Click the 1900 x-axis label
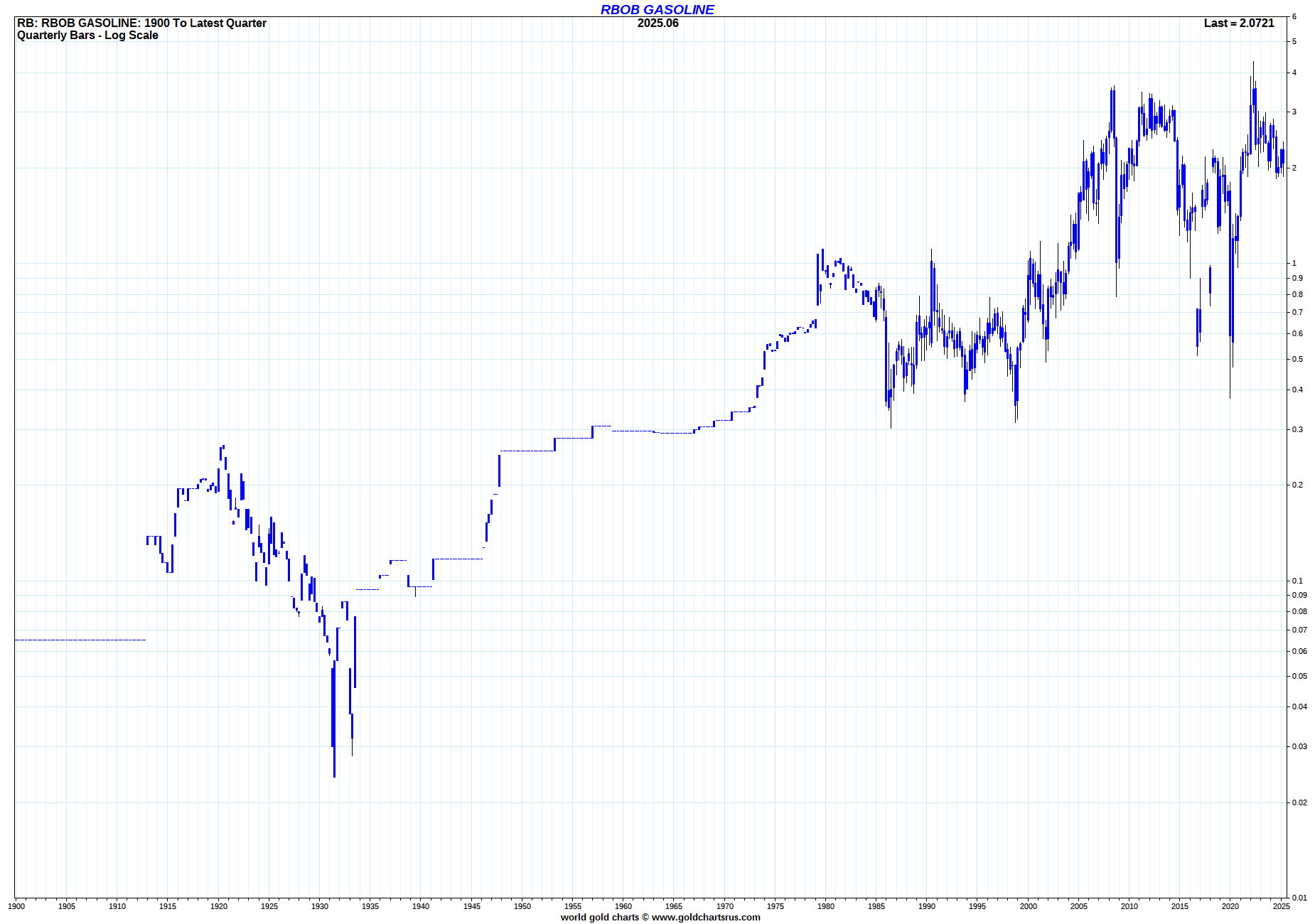Viewport: 1315px width, 924px height. point(16,906)
